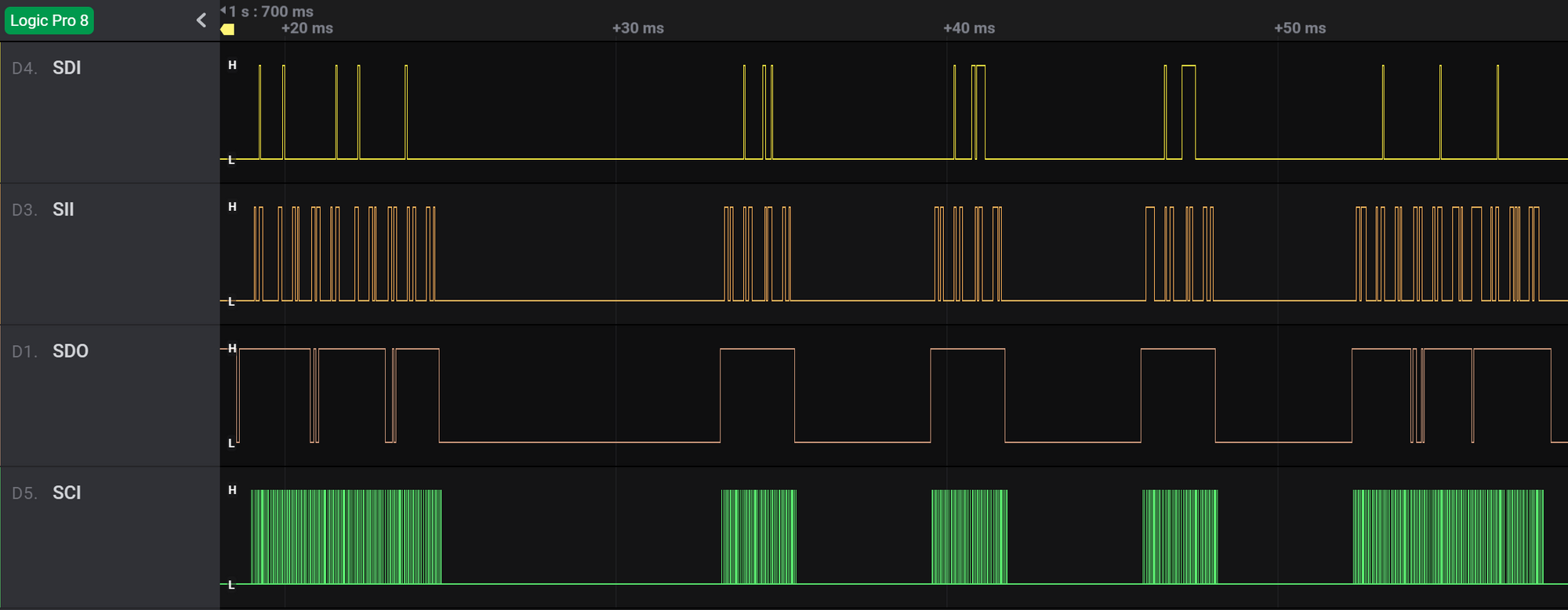Click the +40 ms time marker
The height and width of the screenshot is (610, 1568).
[x=969, y=28]
